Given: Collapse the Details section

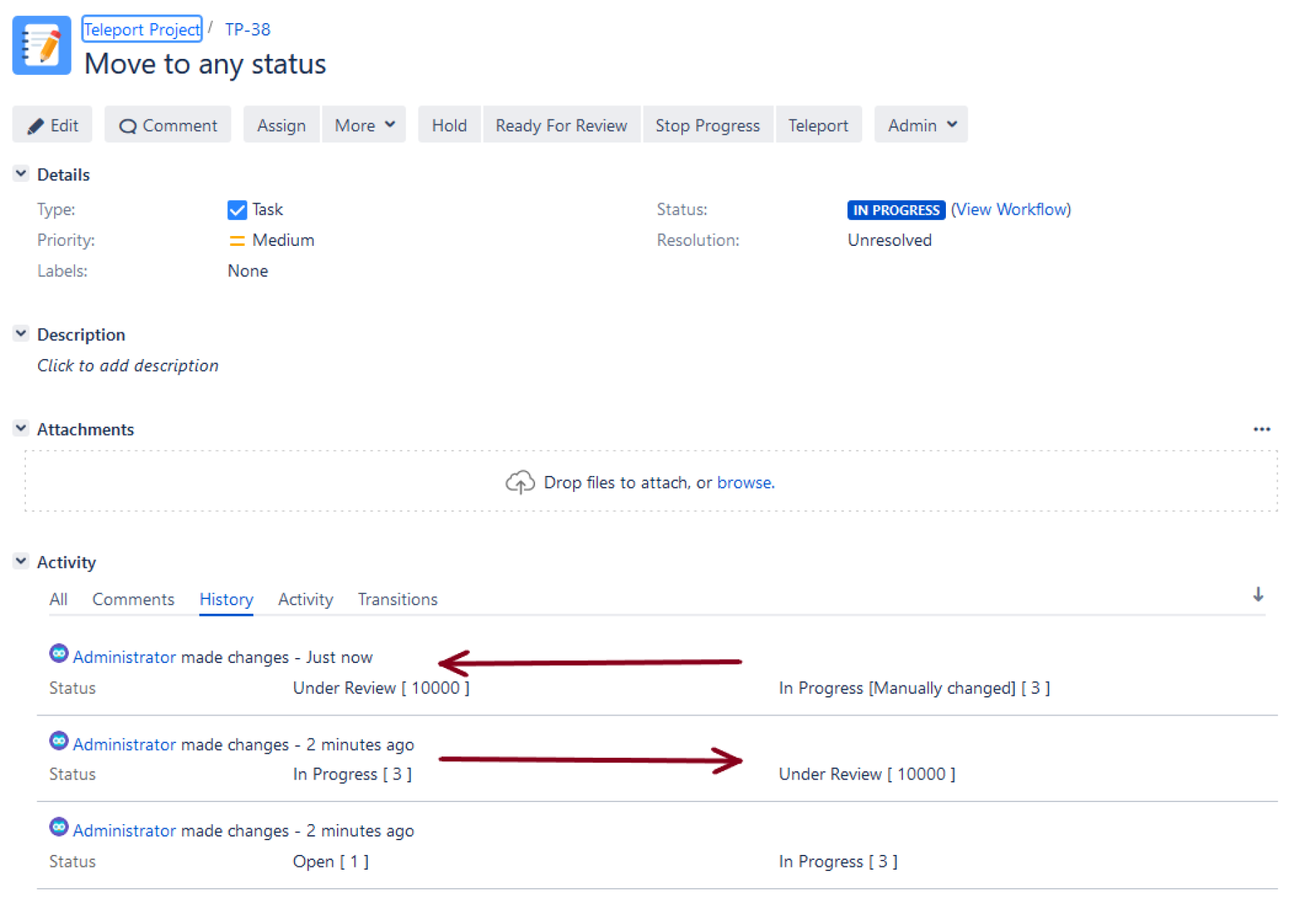Looking at the screenshot, I should [21, 174].
